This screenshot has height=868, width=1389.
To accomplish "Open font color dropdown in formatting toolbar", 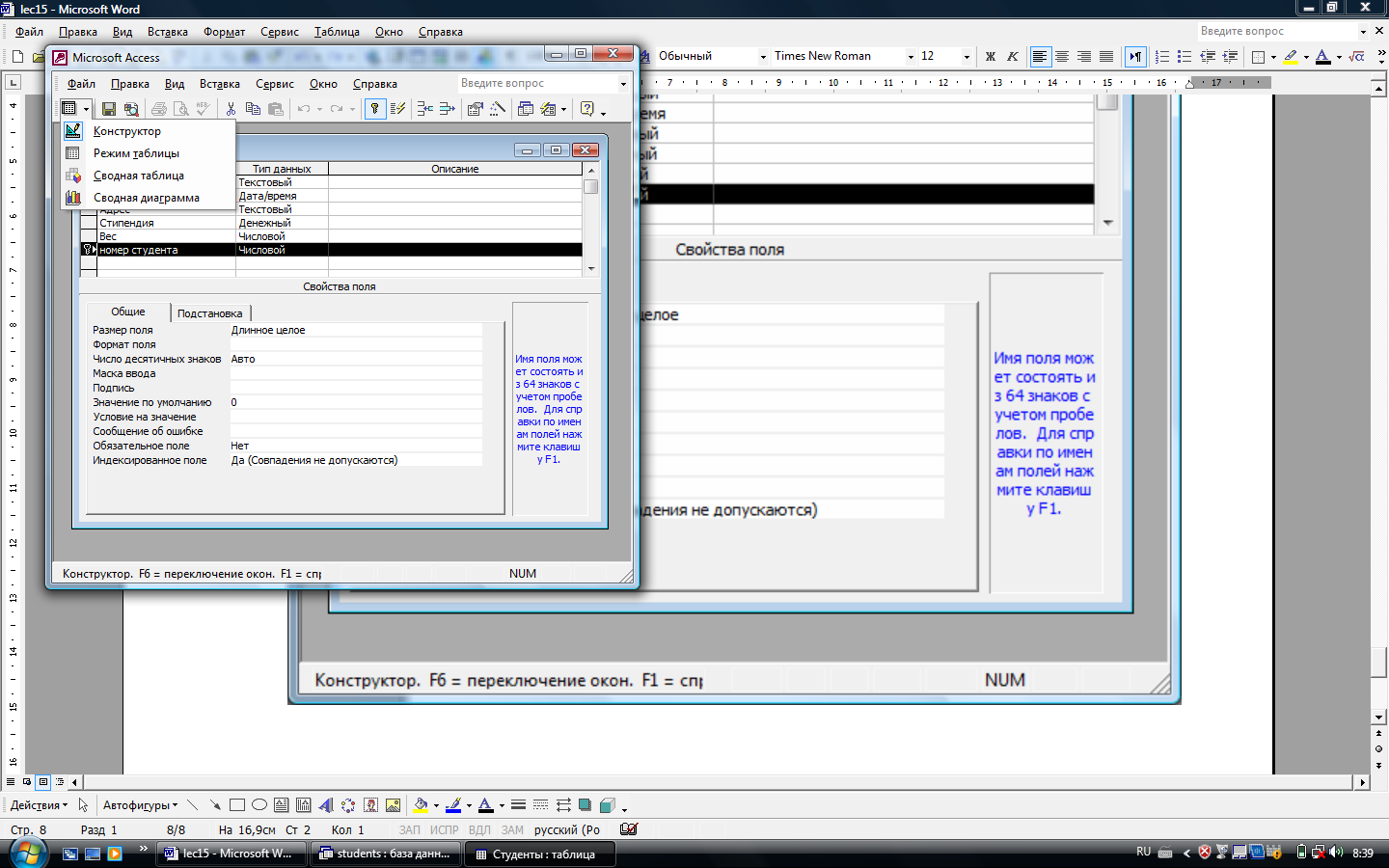I will (x=1339, y=57).
